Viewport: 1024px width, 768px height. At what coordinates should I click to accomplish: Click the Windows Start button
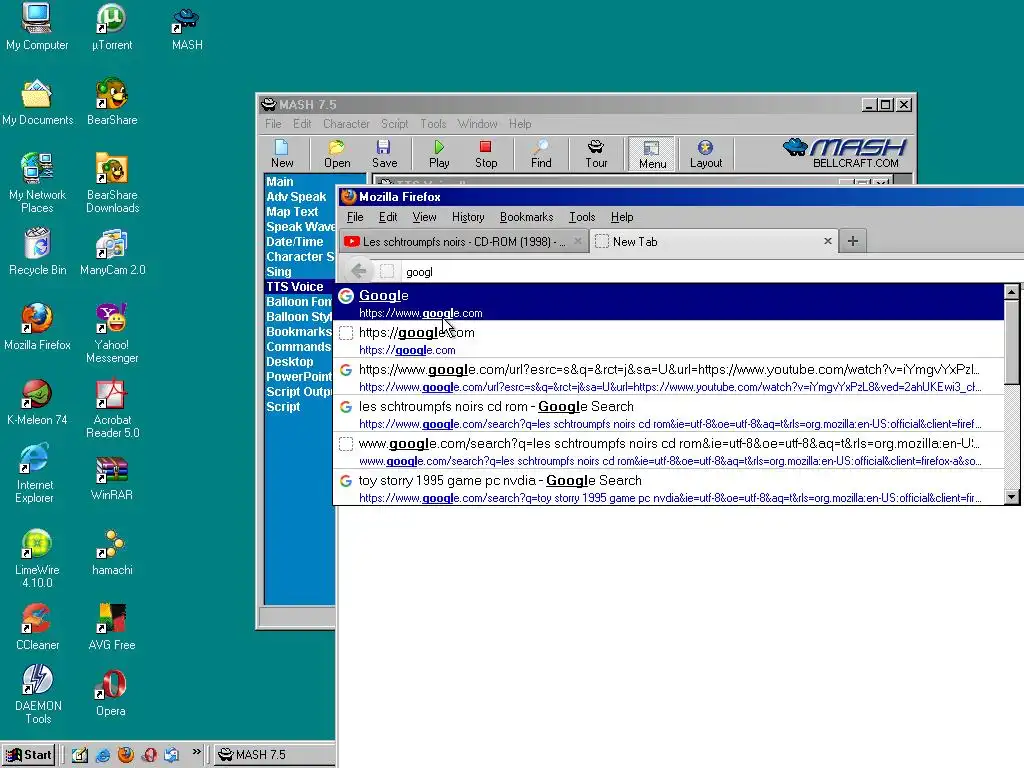coord(29,755)
